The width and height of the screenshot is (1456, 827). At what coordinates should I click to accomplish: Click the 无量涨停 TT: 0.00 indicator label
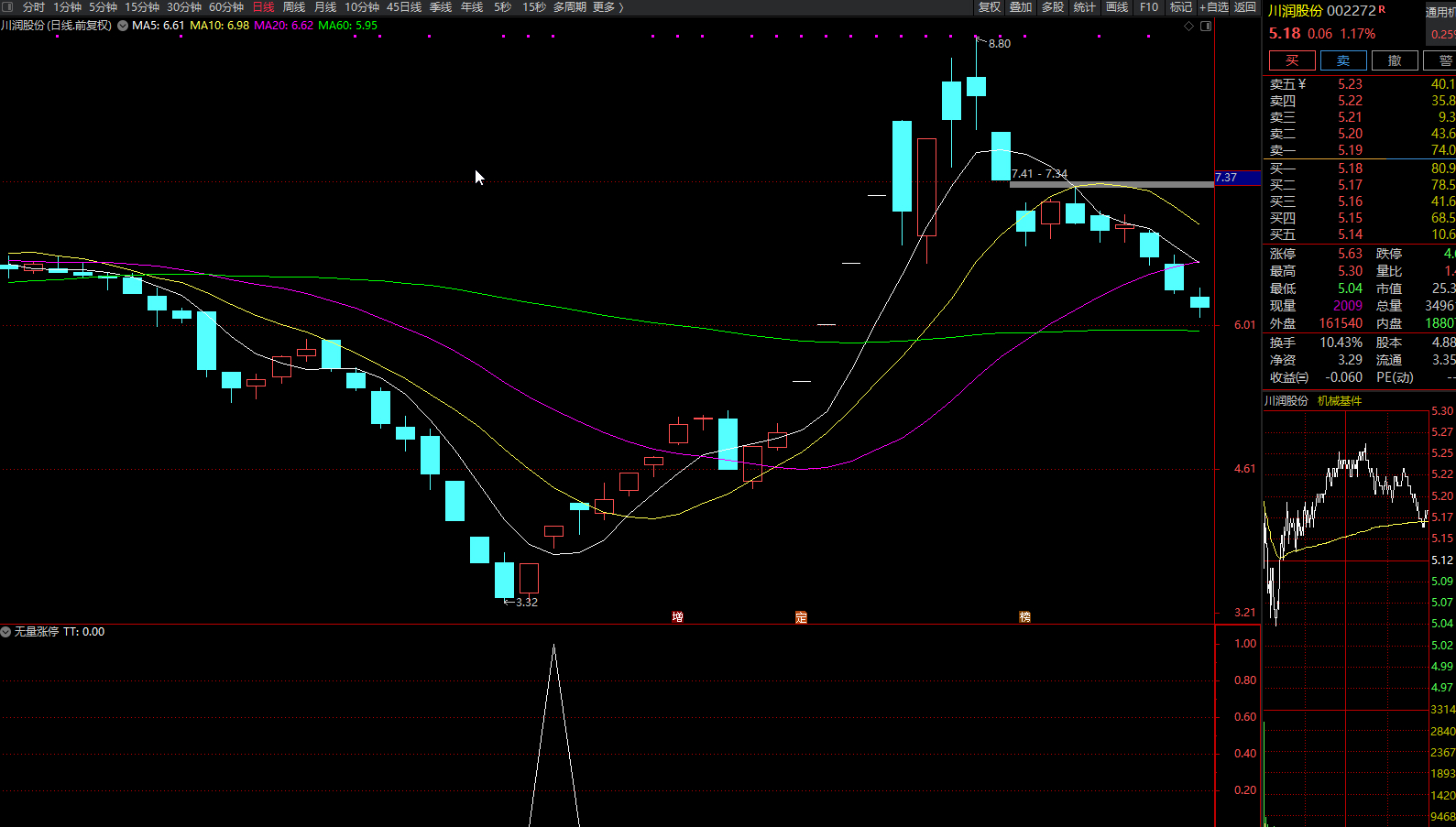[x=60, y=632]
